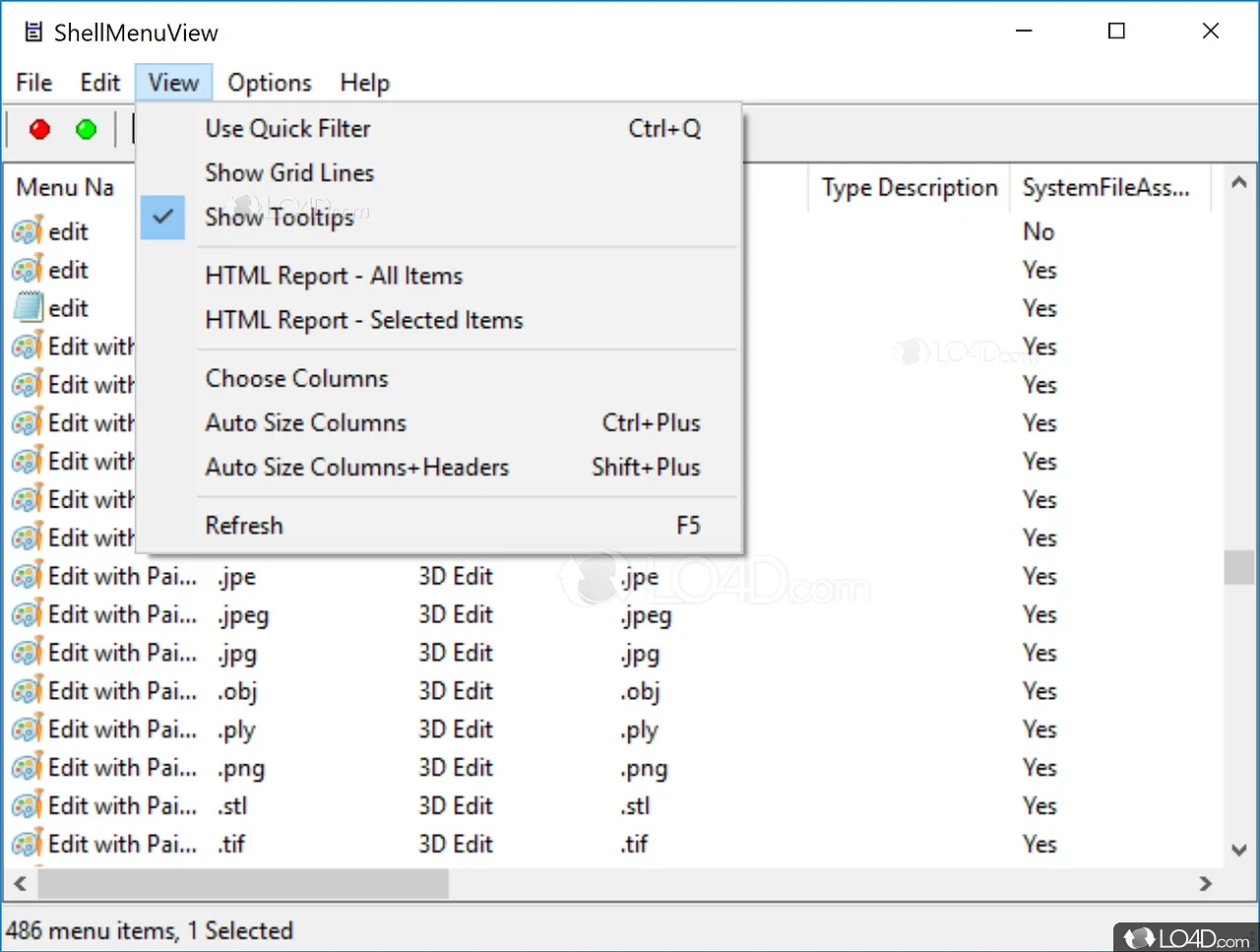The height and width of the screenshot is (952, 1260).
Task: Select Auto Size Columns menu entry
Action: point(305,423)
